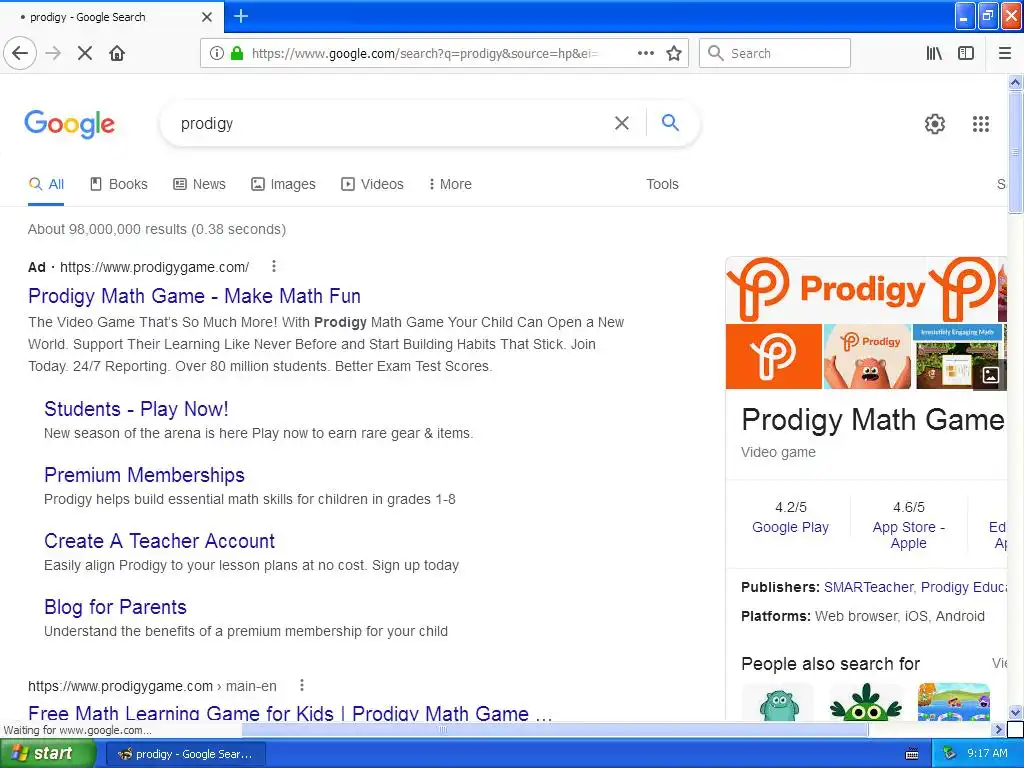Open the Create A Teacher Account link

(159, 541)
